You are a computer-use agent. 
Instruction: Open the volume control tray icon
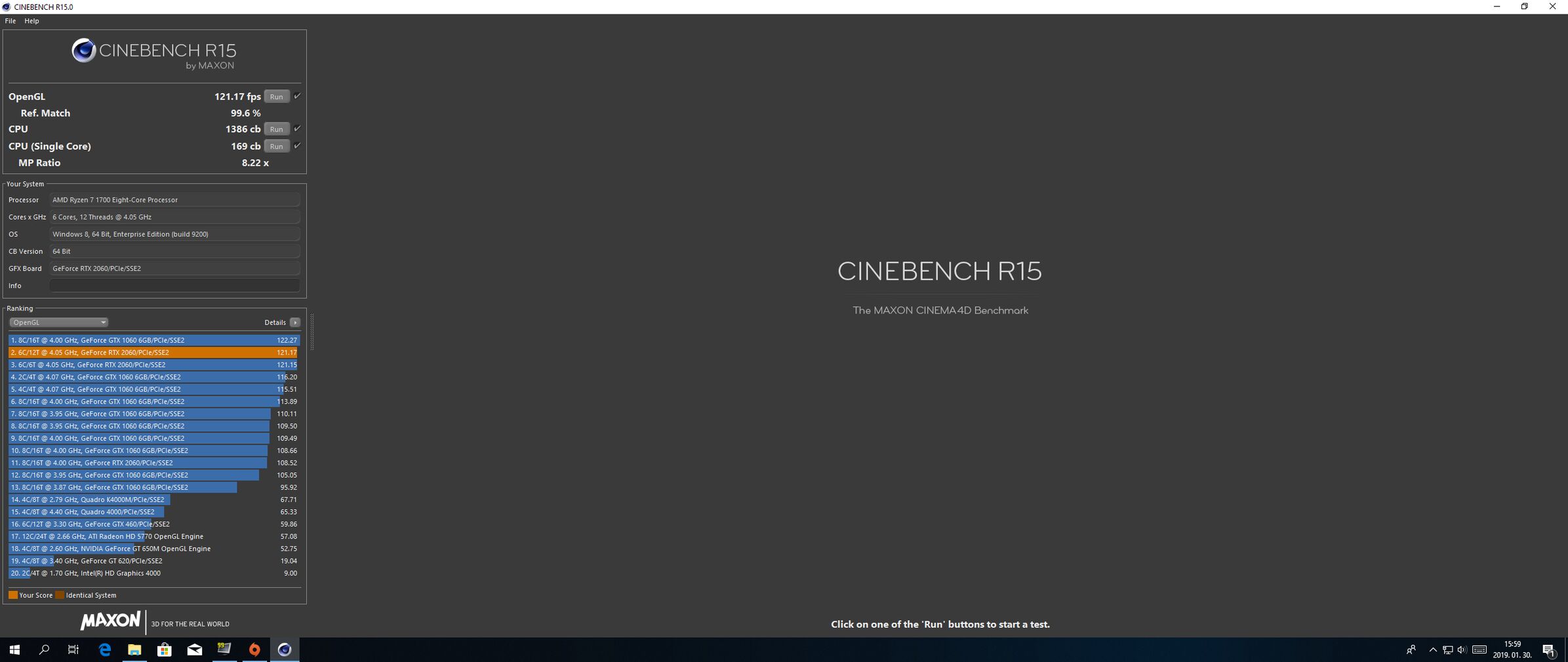point(1462,650)
